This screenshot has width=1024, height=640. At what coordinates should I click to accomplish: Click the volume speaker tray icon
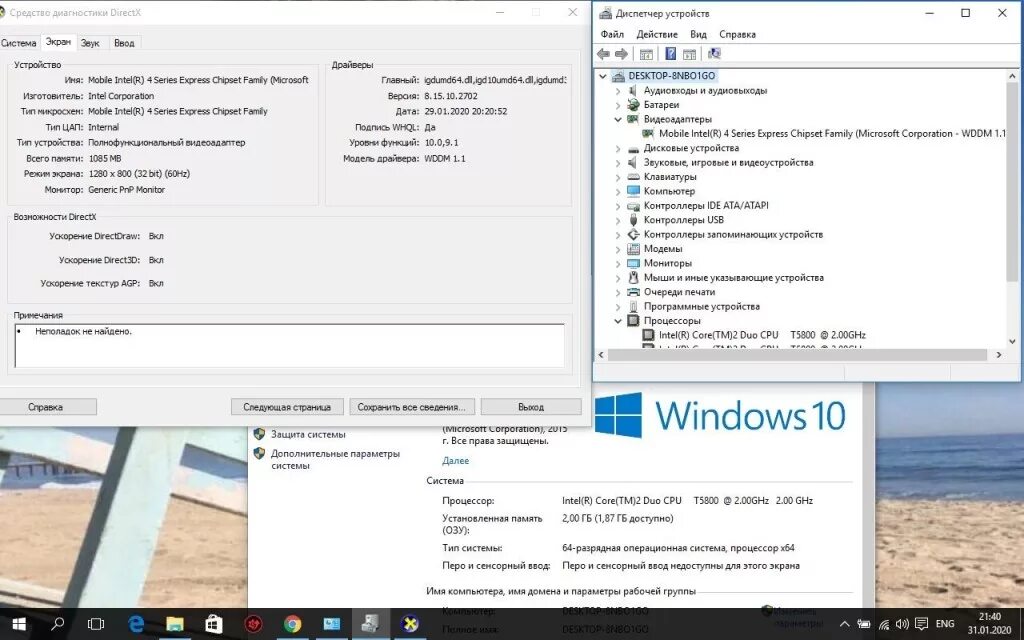903,624
